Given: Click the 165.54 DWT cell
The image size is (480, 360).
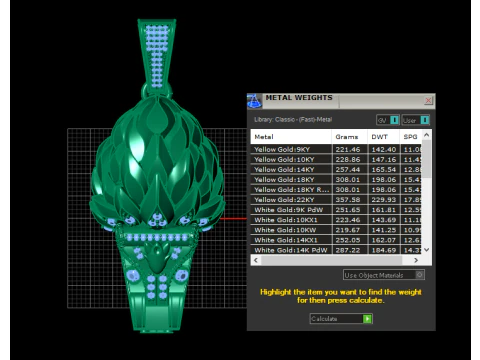Looking at the screenshot, I should tap(384, 169).
